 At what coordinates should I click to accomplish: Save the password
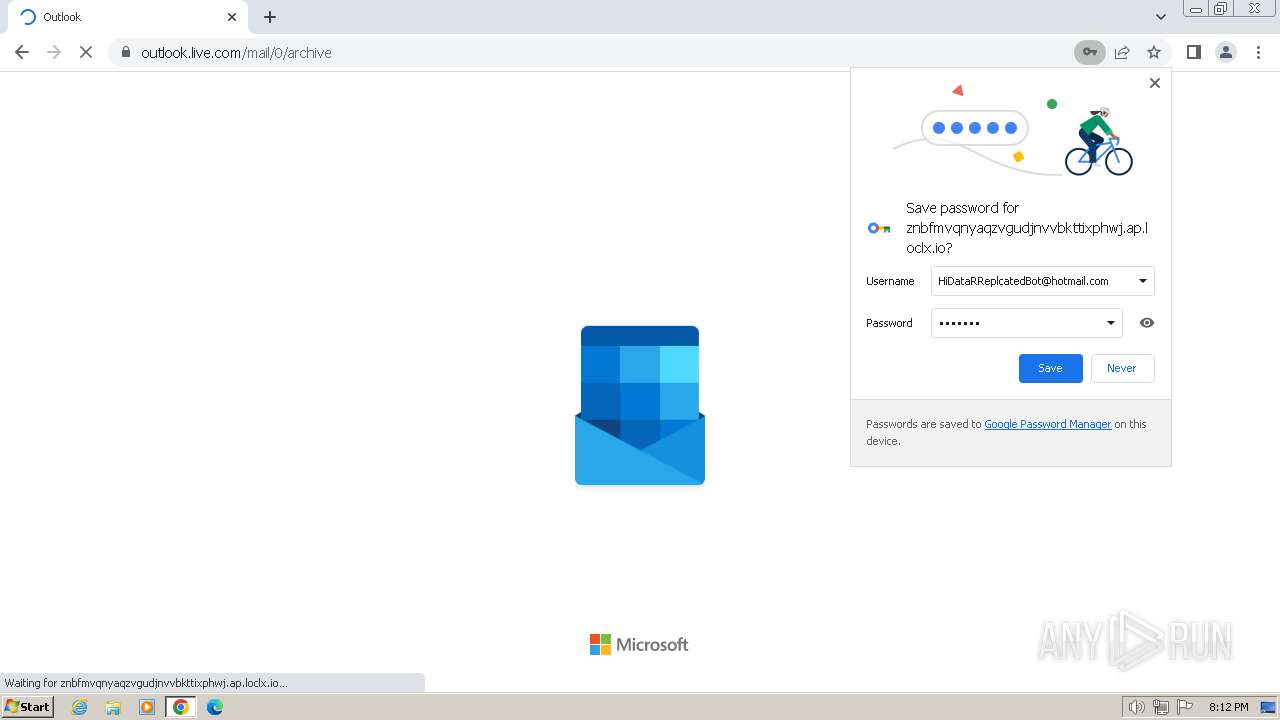click(1050, 368)
